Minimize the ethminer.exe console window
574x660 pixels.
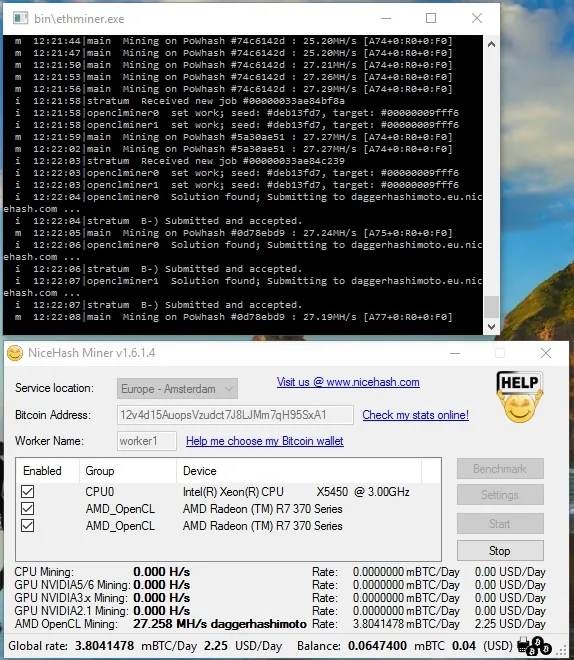pos(386,19)
